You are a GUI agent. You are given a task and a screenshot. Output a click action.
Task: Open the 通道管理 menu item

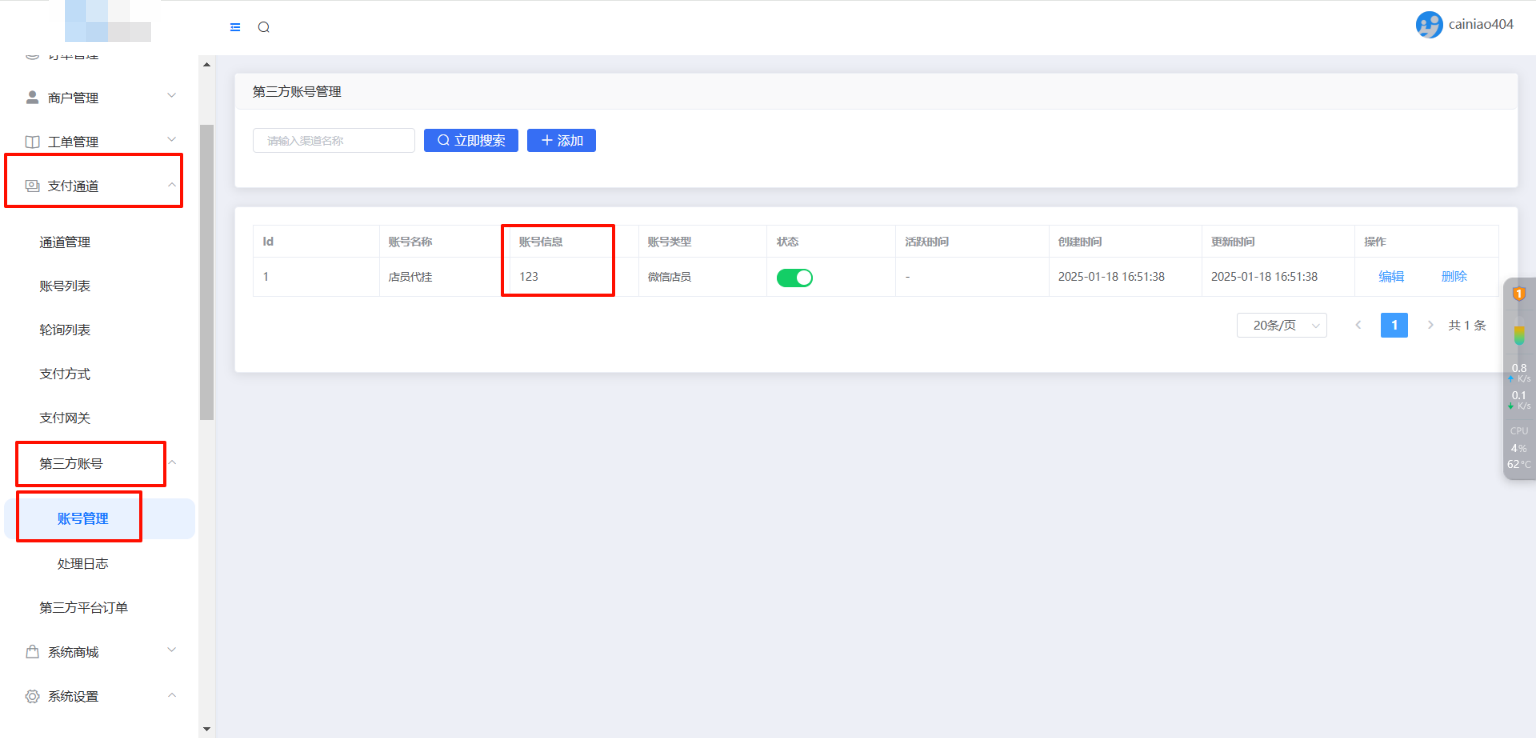pyautogui.click(x=65, y=242)
